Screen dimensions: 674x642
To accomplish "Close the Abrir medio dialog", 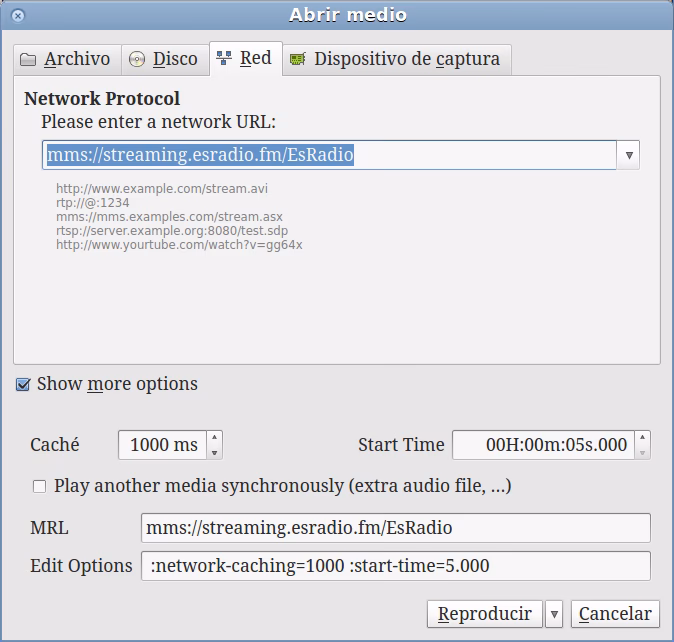I will click(x=18, y=16).
